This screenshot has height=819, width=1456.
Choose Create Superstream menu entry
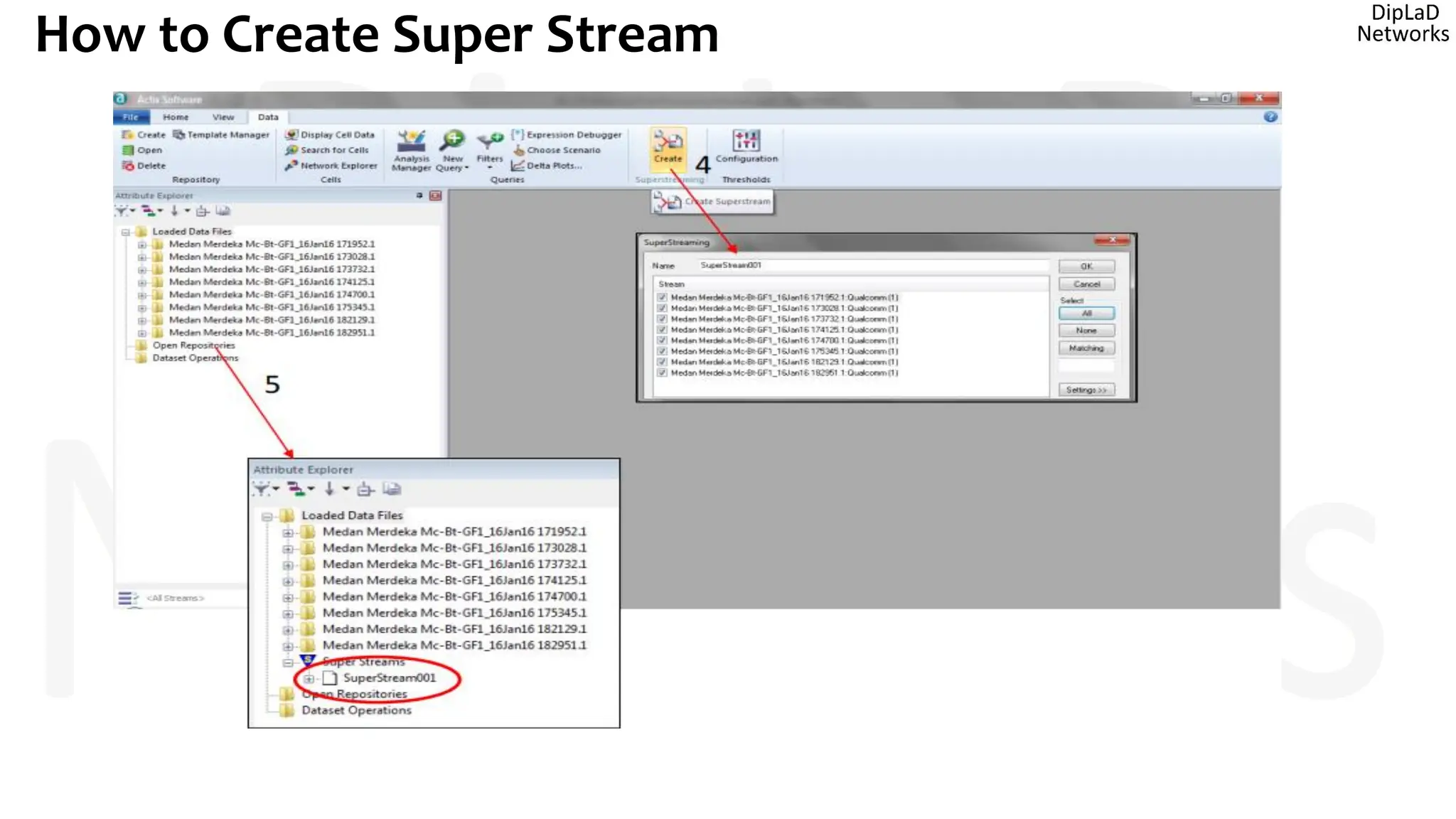[x=712, y=202]
